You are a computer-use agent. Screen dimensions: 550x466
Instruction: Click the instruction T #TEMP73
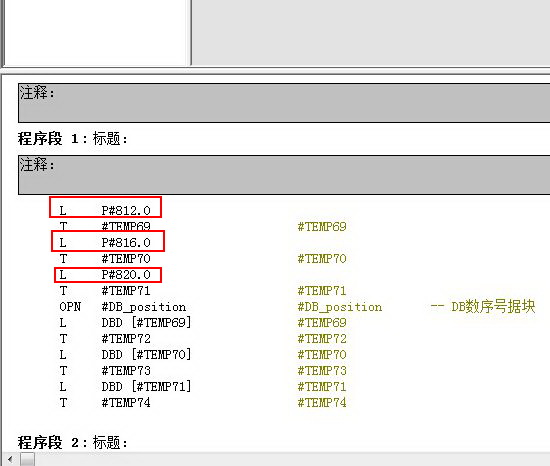pyautogui.click(x=105, y=371)
